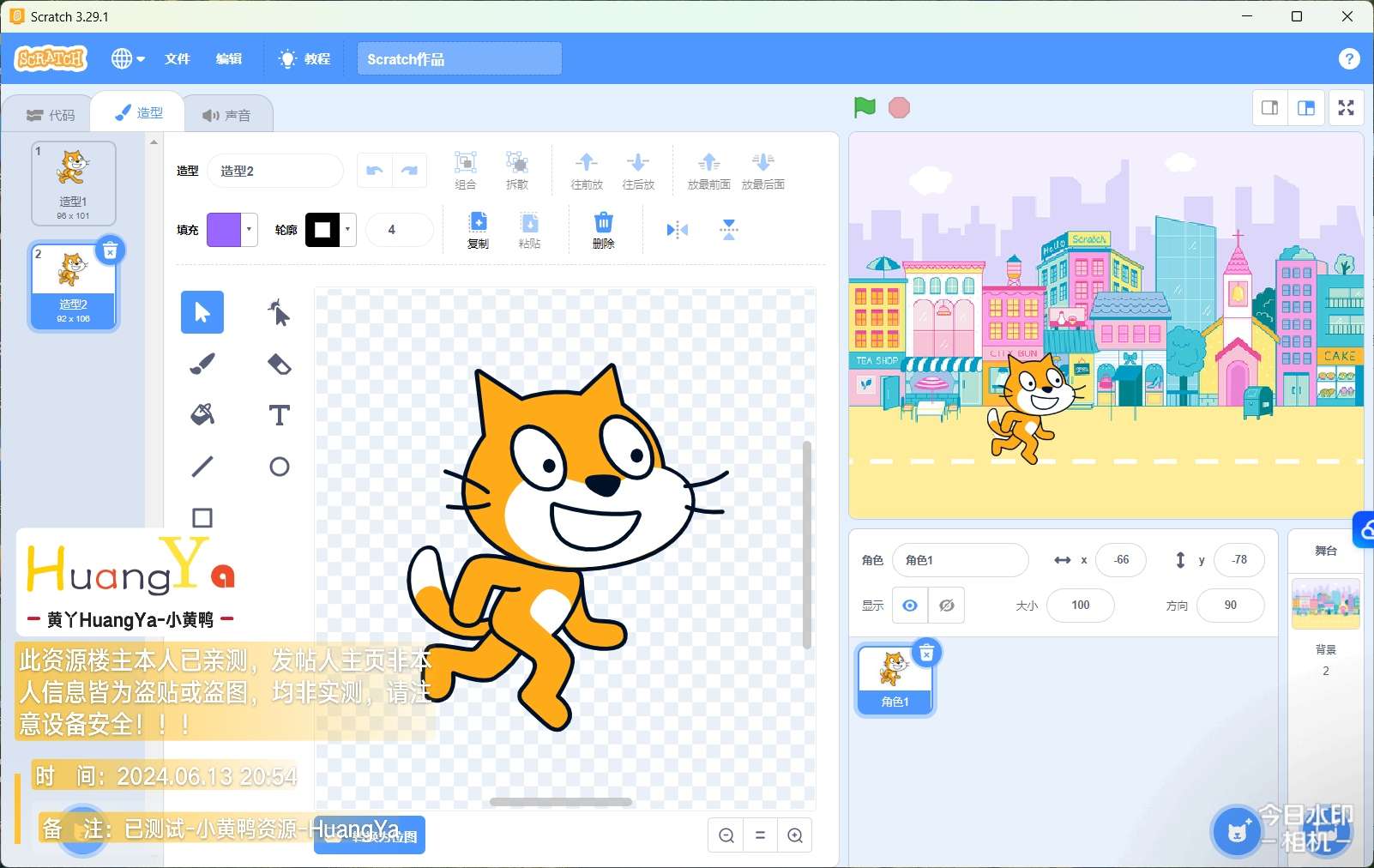This screenshot has width=1374, height=868.
Task: Open the Outline (轮廓) color dropdown
Action: 347,230
